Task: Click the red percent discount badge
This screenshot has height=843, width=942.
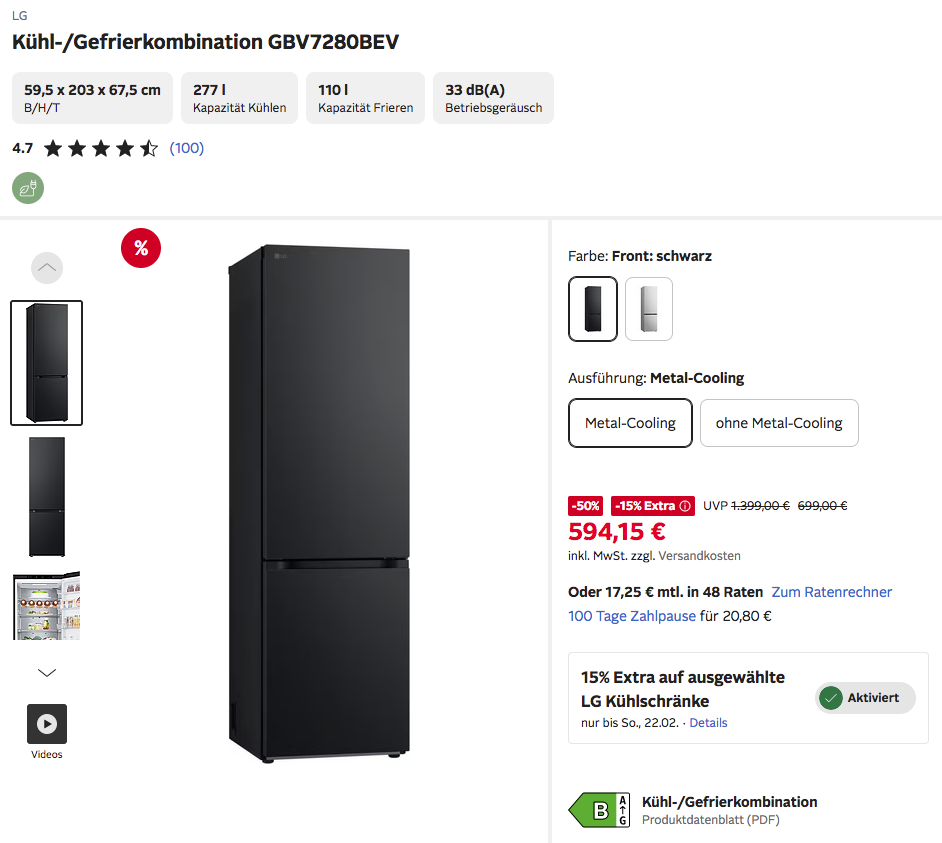Action: [141, 248]
